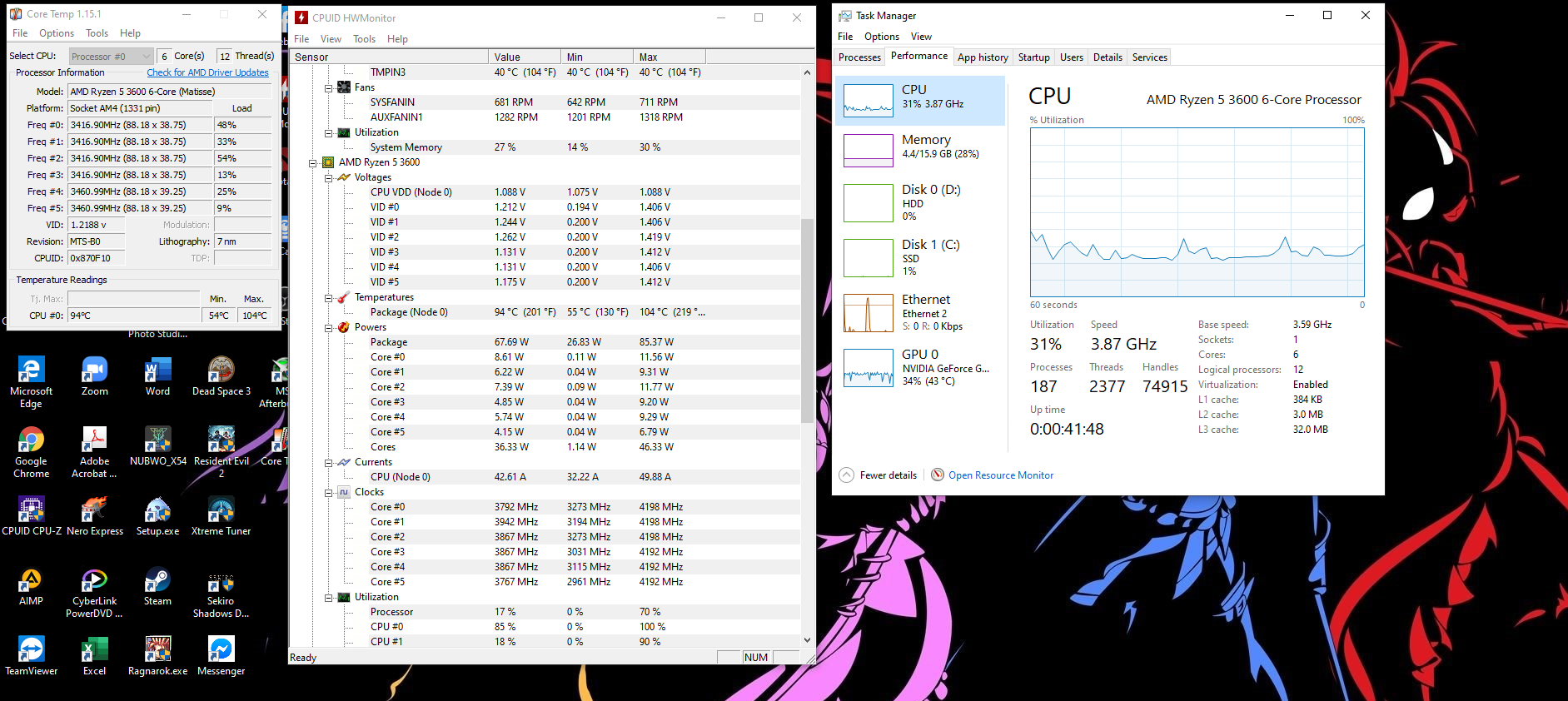
Task: Select Google Chrome desktop icon
Action: pyautogui.click(x=31, y=452)
